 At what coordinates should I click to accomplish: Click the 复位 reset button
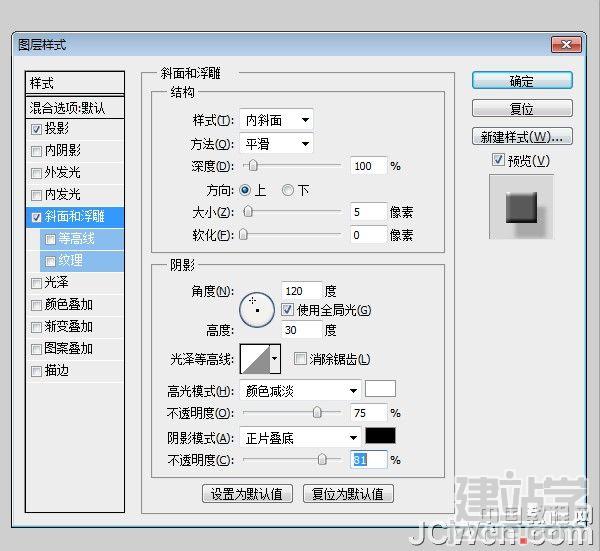click(522, 109)
